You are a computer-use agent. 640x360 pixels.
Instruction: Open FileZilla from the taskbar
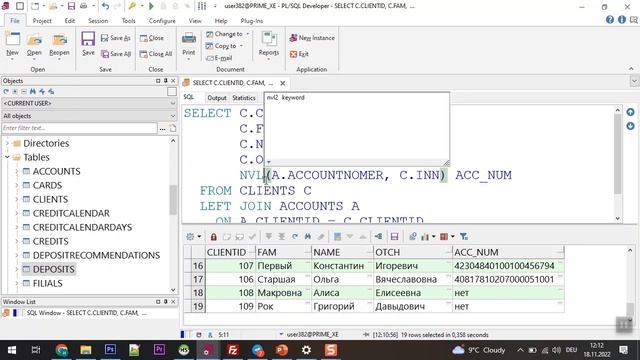233,350
